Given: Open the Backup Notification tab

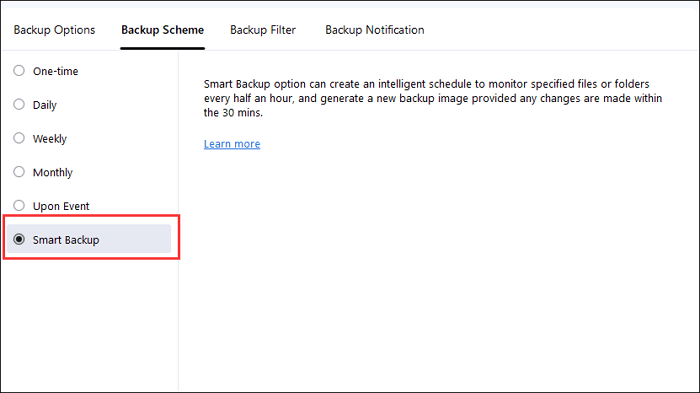Looking at the screenshot, I should [x=375, y=30].
